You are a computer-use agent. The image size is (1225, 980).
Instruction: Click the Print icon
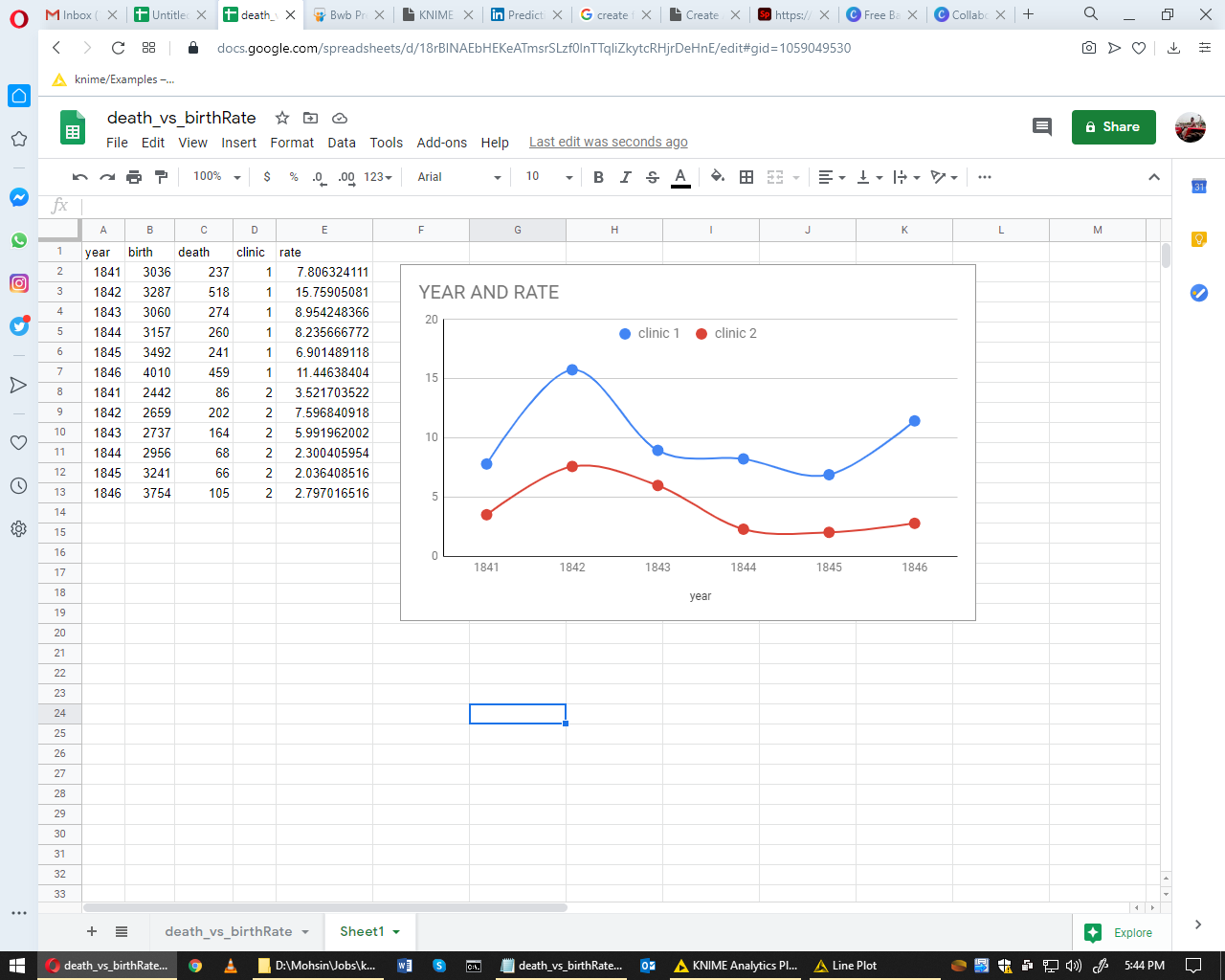[134, 177]
